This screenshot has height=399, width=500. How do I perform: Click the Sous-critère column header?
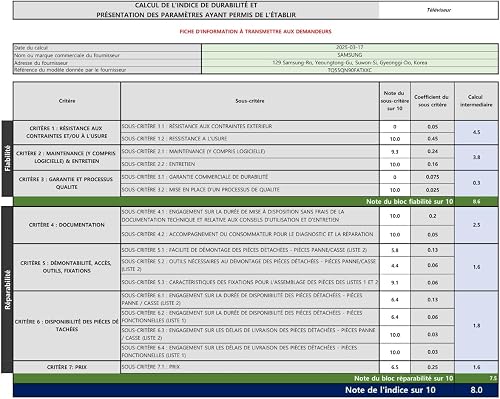(x=250, y=101)
